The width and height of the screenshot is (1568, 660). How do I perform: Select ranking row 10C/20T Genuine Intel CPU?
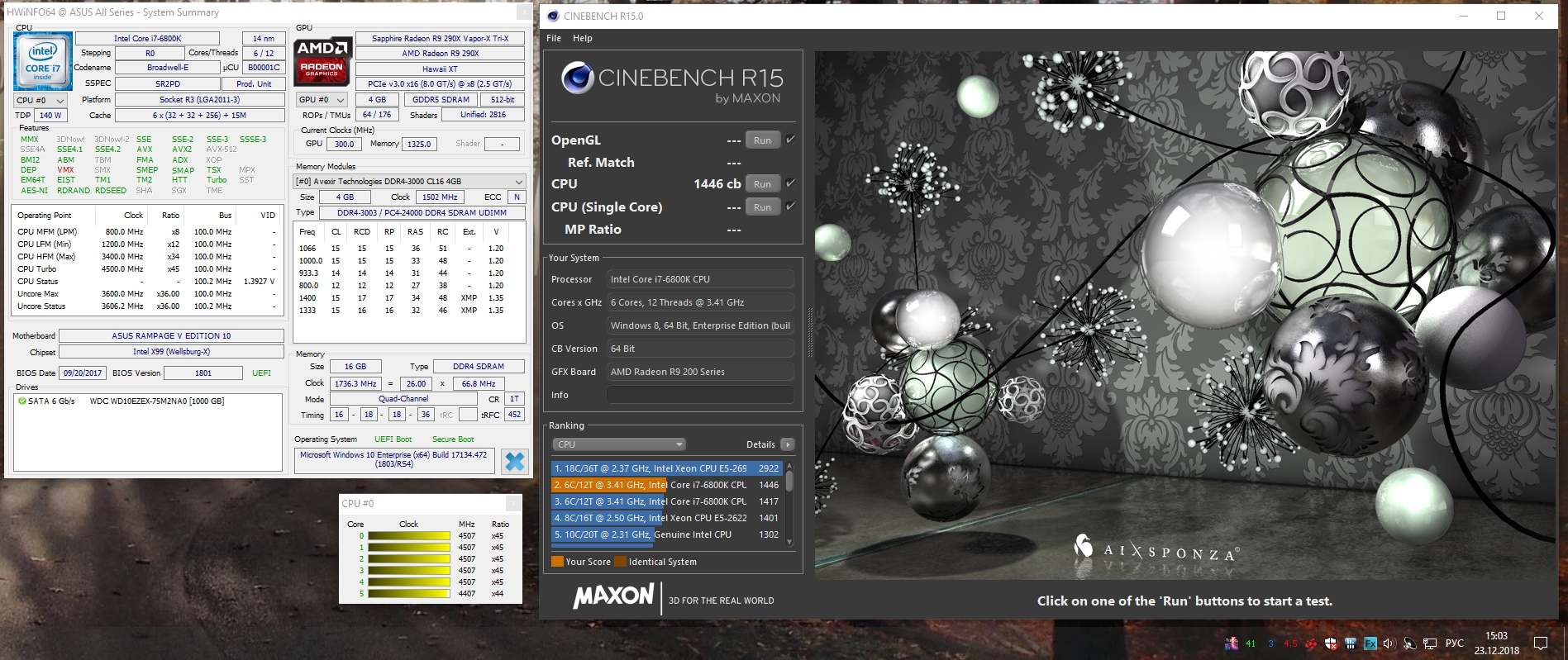click(x=666, y=534)
